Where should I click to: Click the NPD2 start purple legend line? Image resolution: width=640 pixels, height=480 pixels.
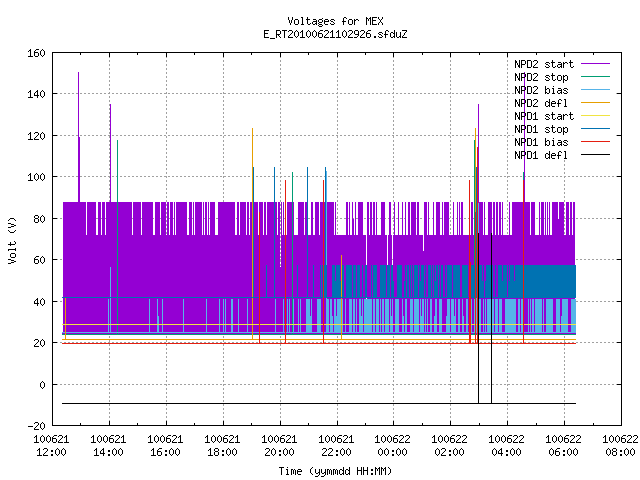(595, 64)
